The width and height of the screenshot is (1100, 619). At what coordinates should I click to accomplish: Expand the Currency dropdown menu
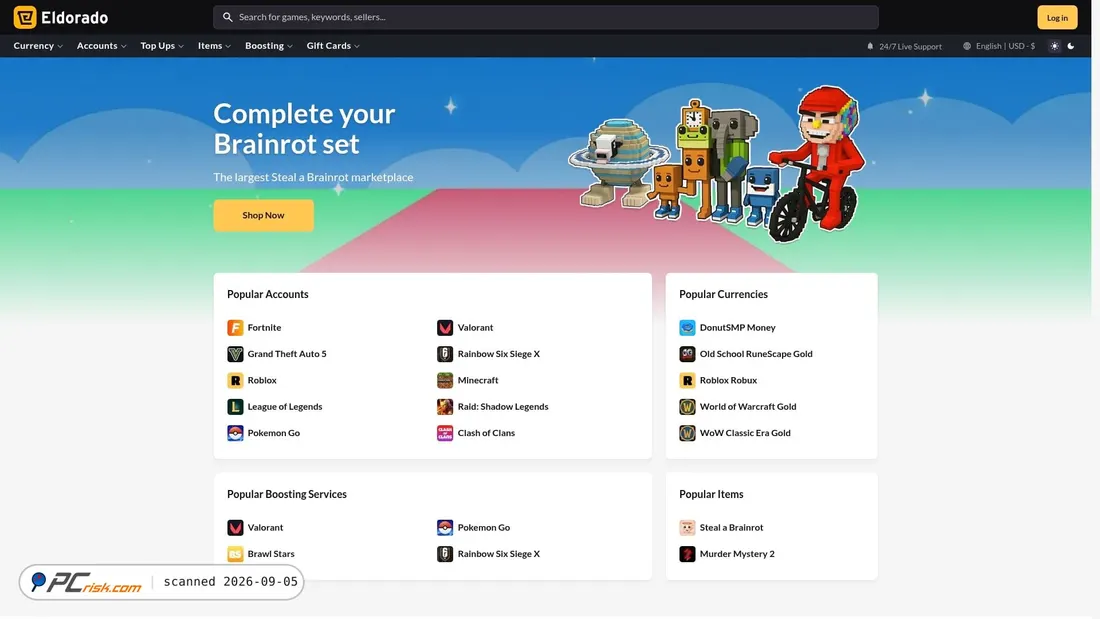coord(38,46)
